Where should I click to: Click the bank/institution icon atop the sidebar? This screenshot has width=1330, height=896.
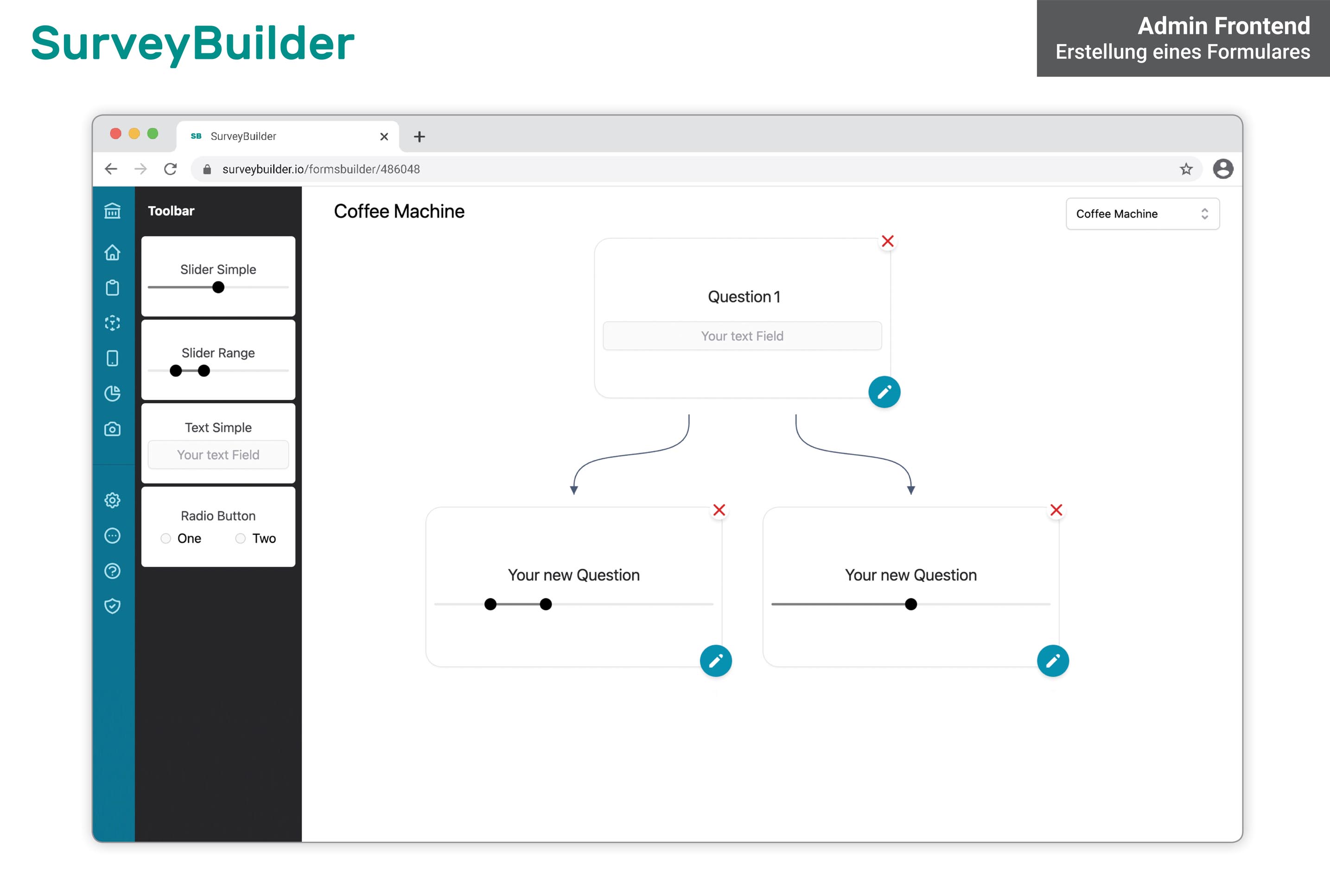[x=113, y=211]
